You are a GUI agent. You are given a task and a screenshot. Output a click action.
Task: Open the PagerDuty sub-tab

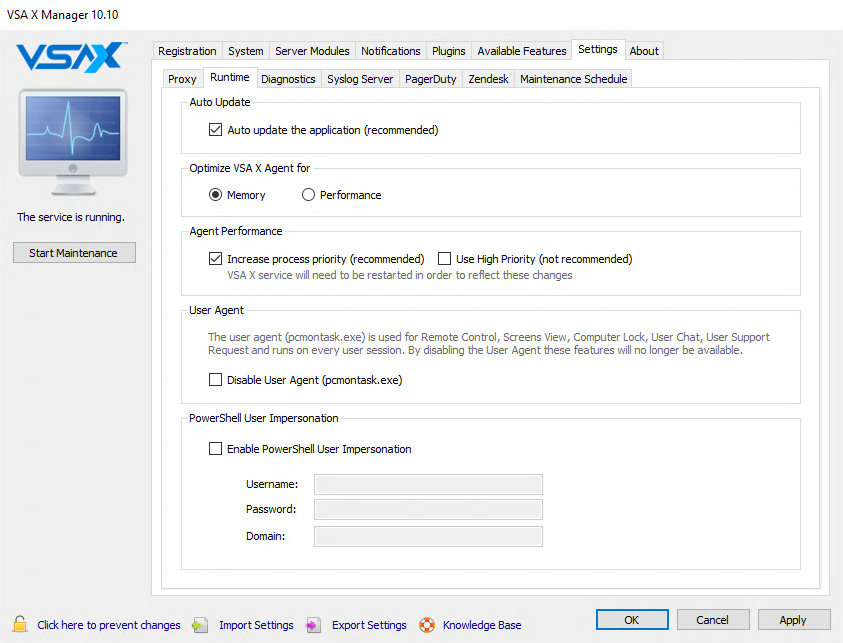pyautogui.click(x=431, y=79)
